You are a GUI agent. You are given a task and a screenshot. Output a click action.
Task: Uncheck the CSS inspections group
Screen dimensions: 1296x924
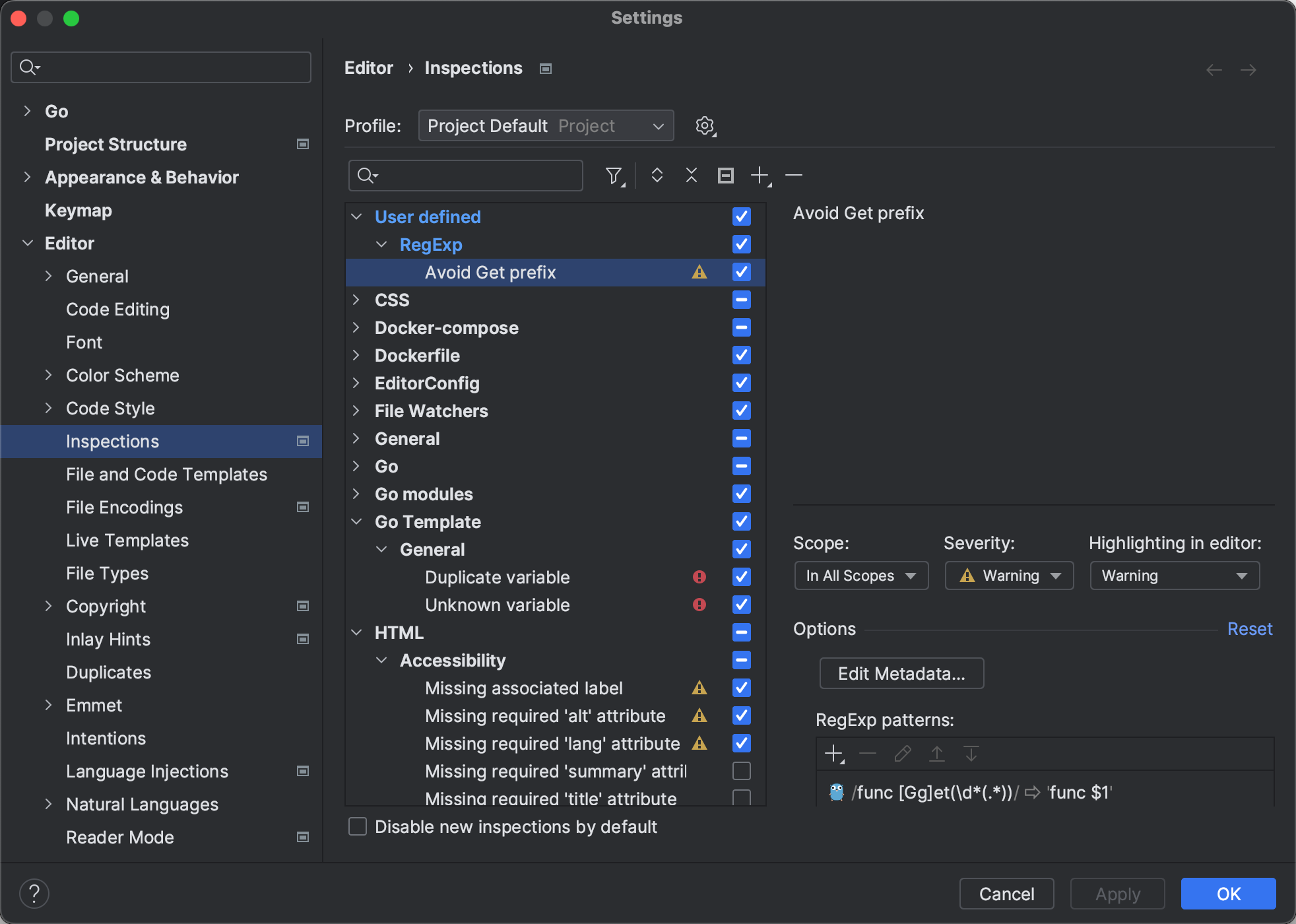[x=741, y=300]
